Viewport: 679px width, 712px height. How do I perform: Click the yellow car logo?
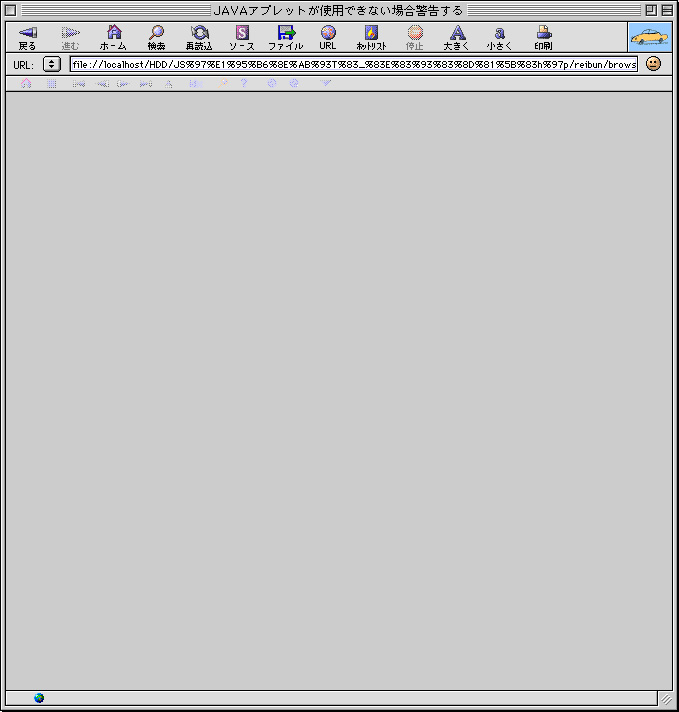click(x=650, y=37)
